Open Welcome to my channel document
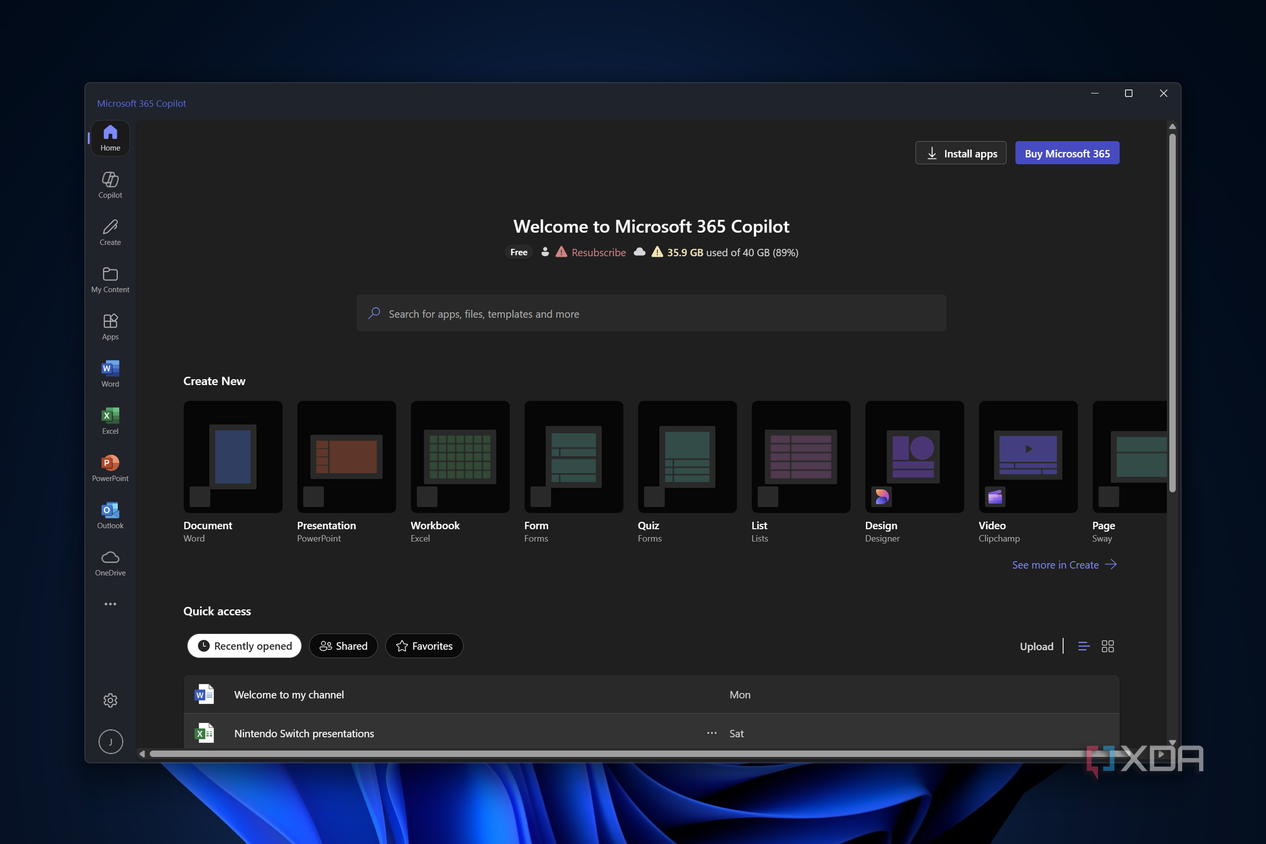Screen dimensions: 1266x844 coord(651,694)
